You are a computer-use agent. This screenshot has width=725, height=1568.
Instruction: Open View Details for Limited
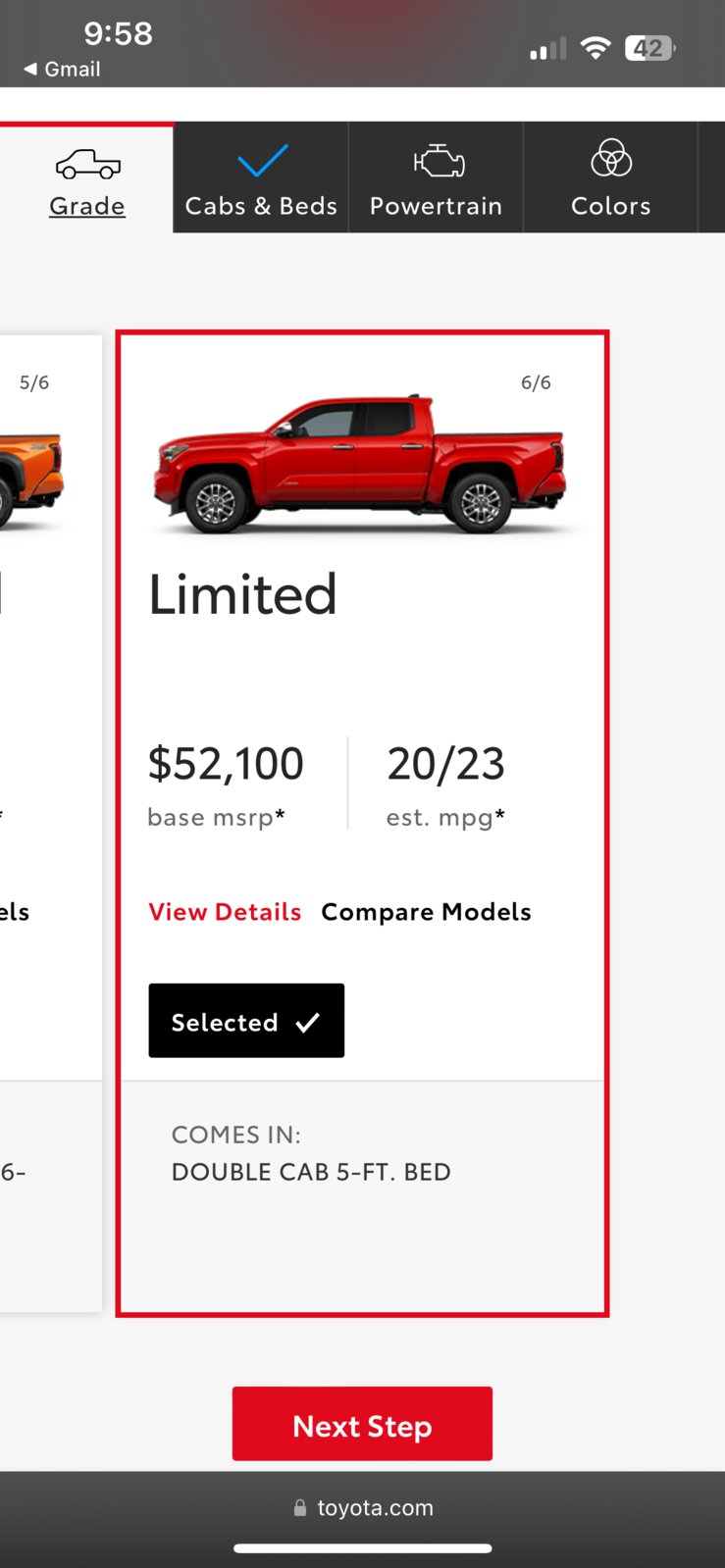[x=225, y=912]
